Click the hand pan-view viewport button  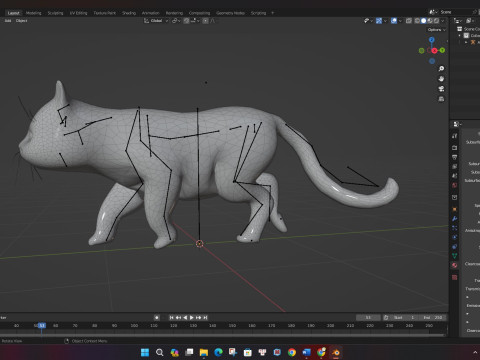pyautogui.click(x=441, y=79)
